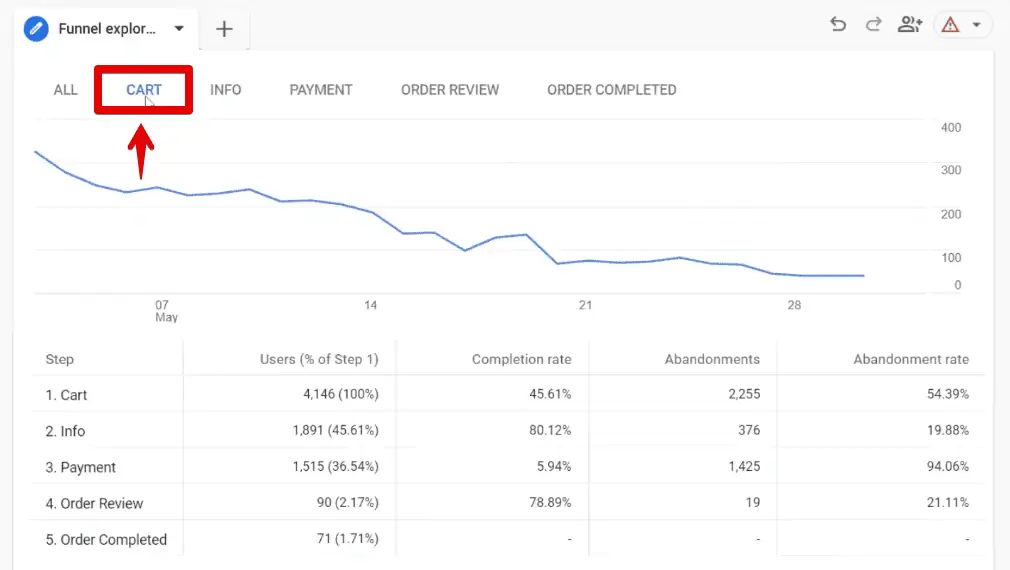This screenshot has width=1010, height=570.
Task: Click the 19.88% abandonment rate value
Action: [x=948, y=430]
